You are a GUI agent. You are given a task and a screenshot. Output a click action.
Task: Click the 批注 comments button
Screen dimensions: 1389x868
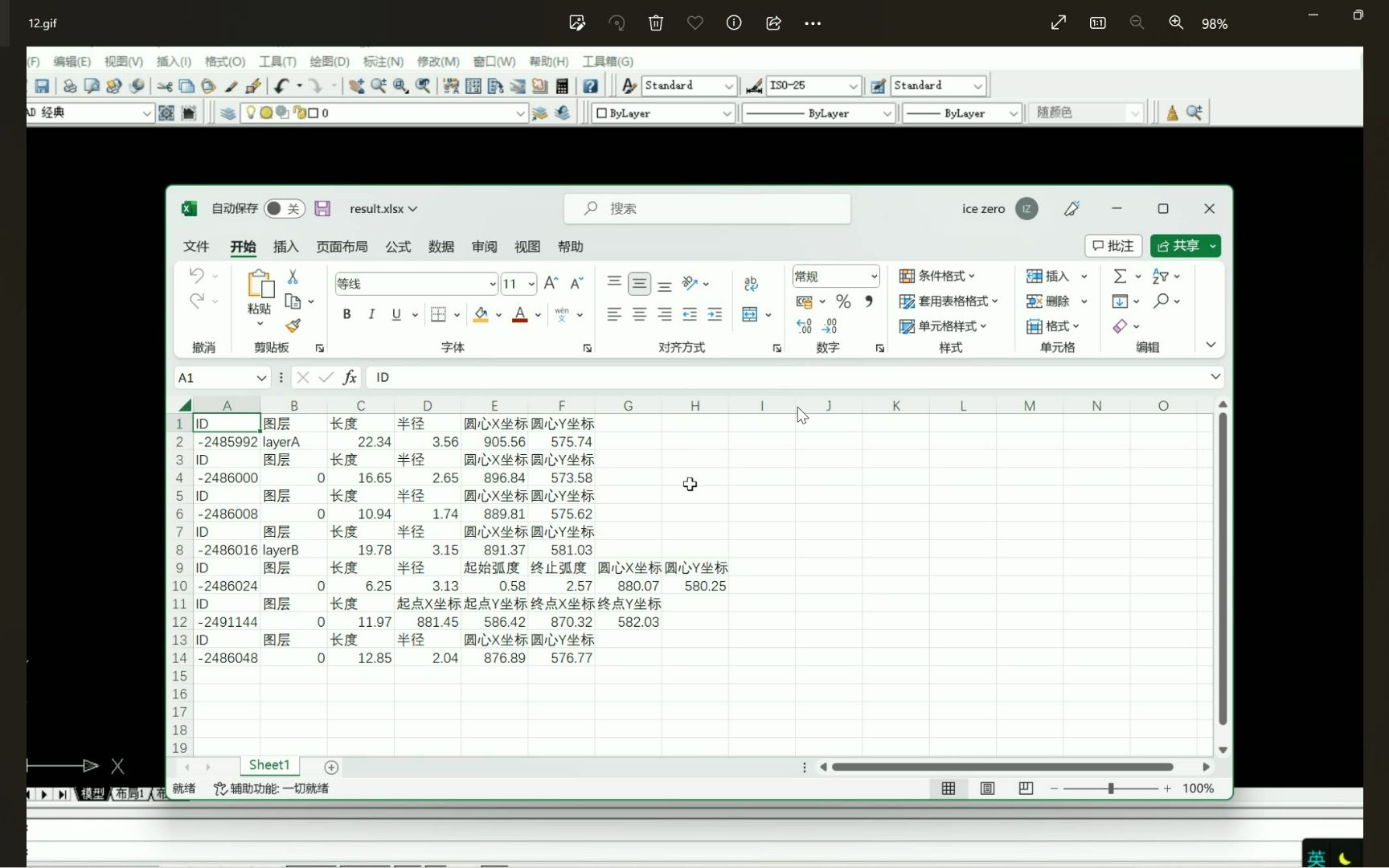(x=1113, y=246)
